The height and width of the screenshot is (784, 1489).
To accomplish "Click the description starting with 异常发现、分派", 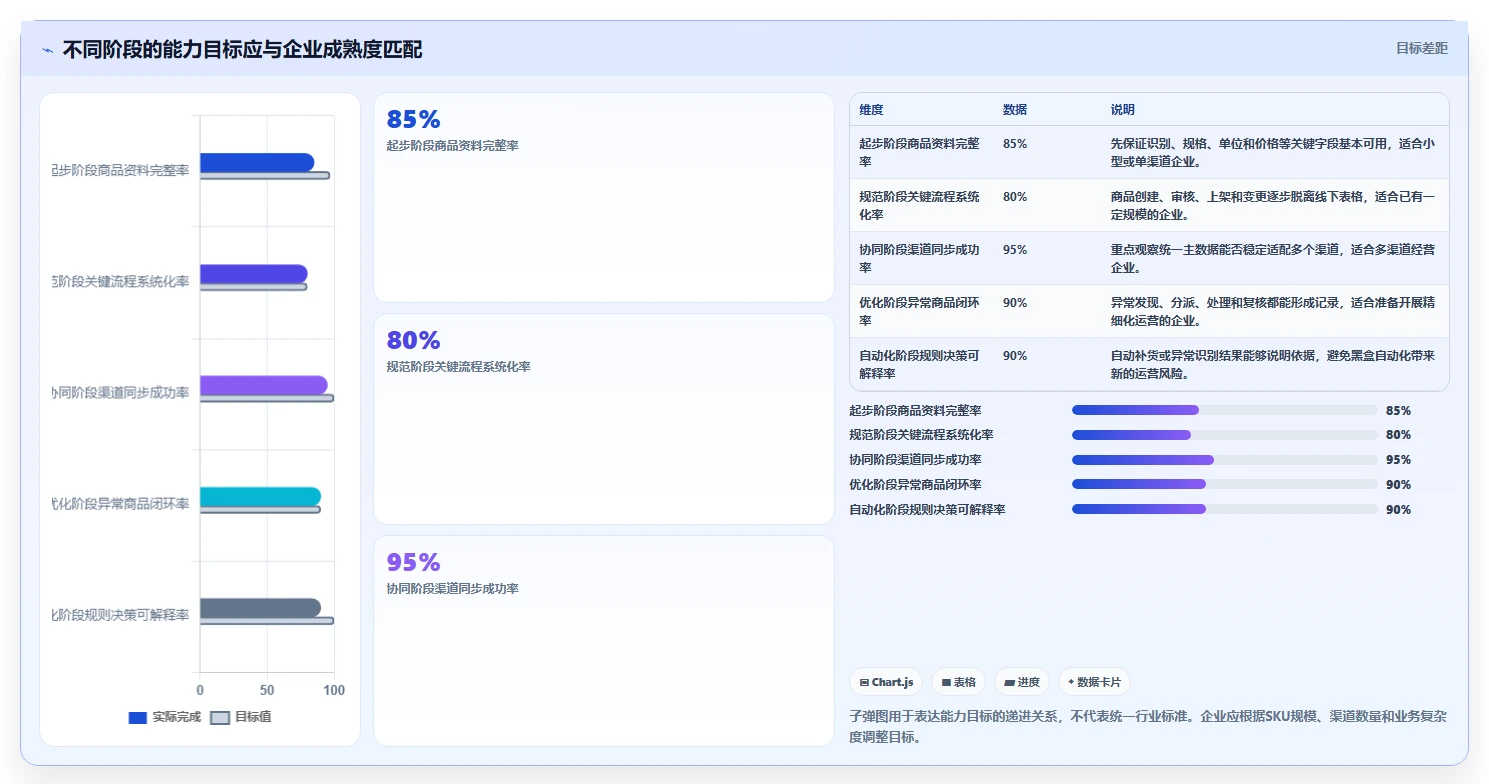I will pos(1273,311).
